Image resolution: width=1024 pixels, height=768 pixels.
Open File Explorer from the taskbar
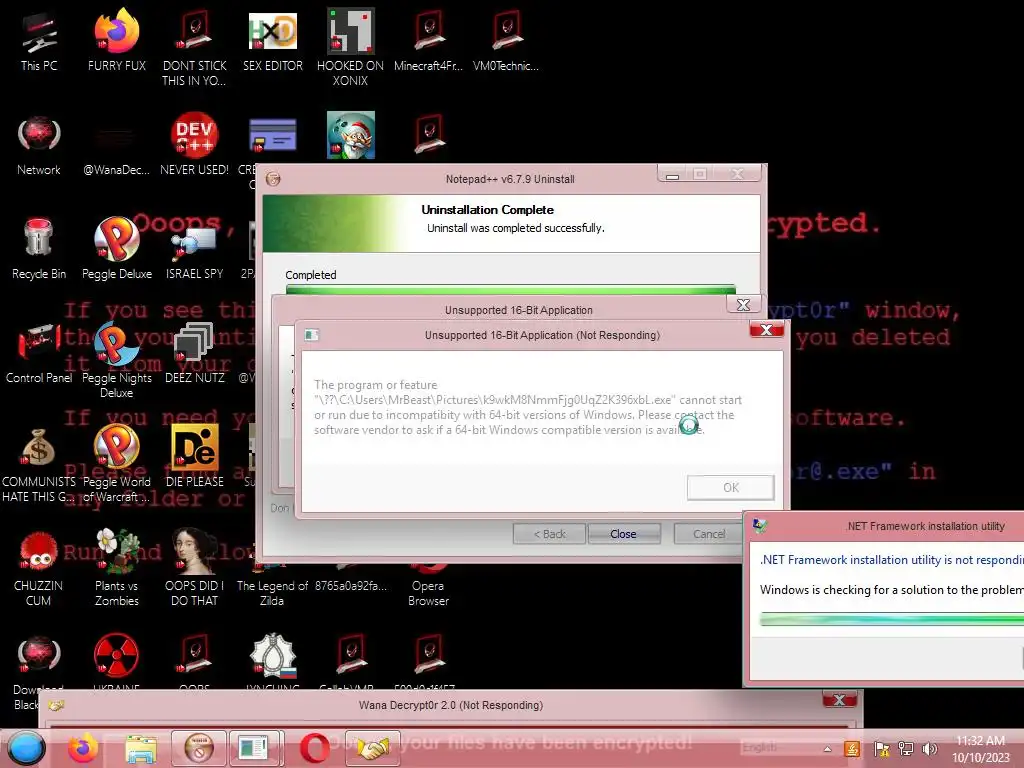pos(141,748)
